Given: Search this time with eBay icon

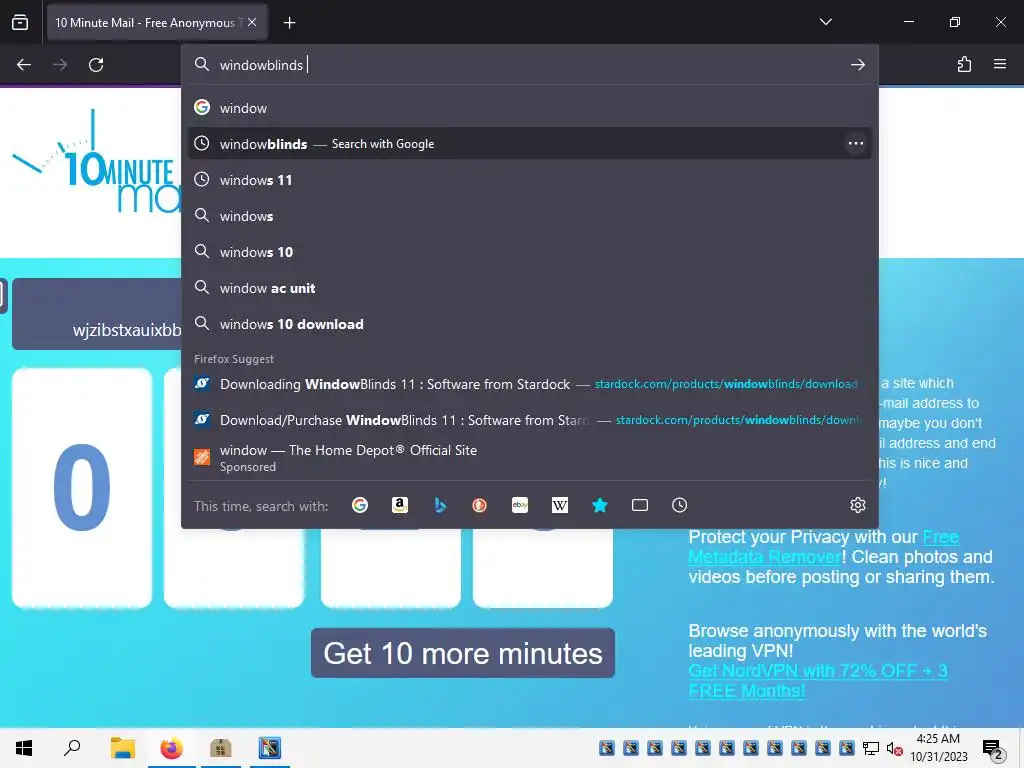Looking at the screenshot, I should pos(520,505).
